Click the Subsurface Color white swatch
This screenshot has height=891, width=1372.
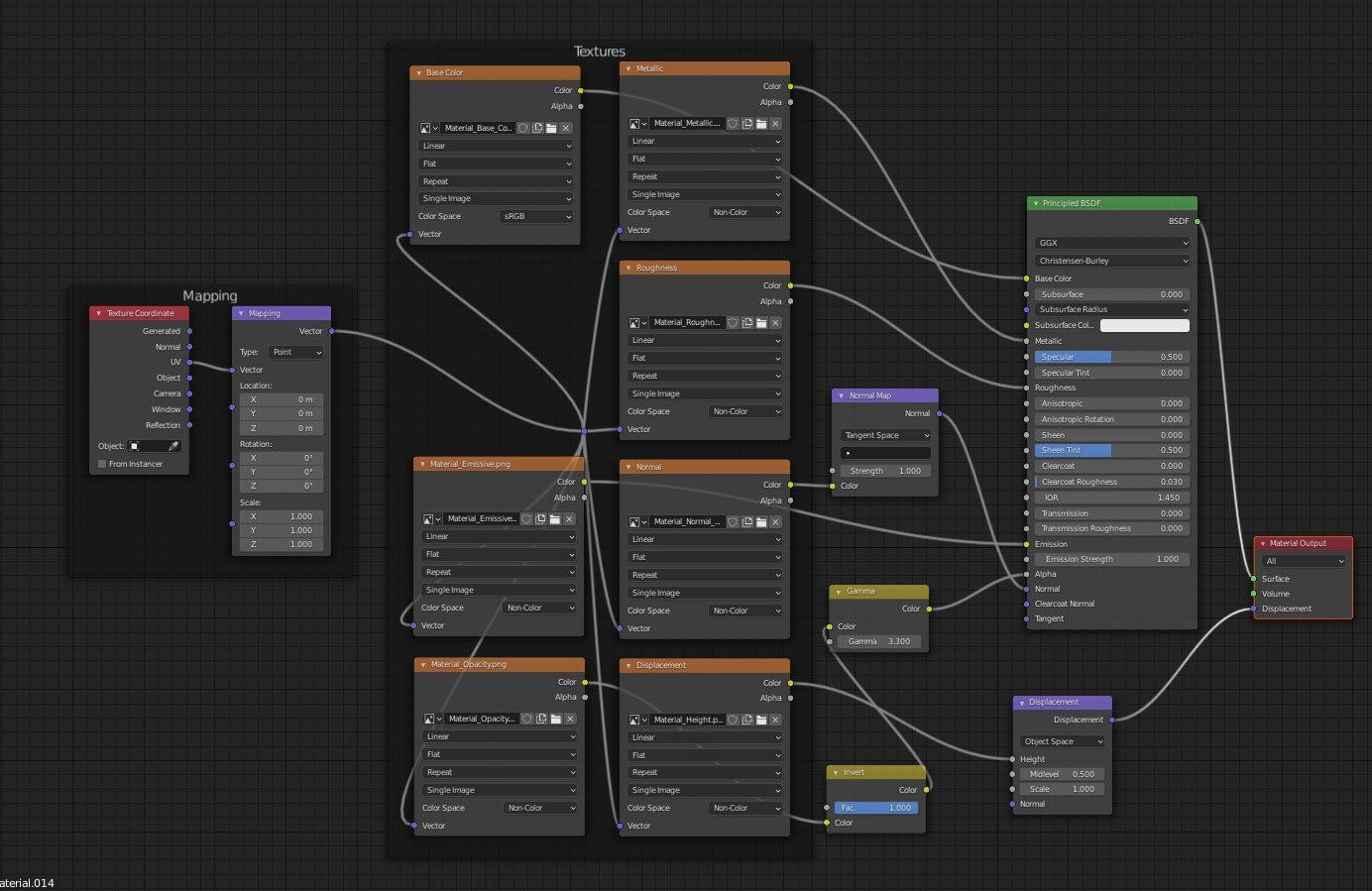coord(1144,325)
